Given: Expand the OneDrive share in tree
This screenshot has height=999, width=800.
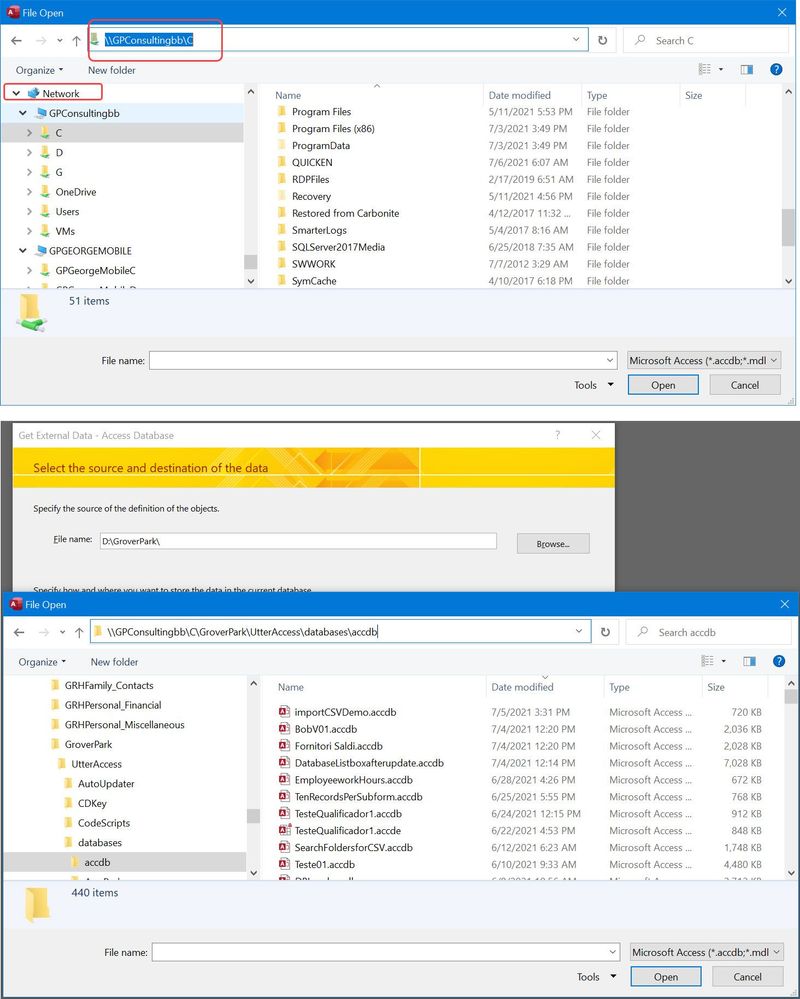Looking at the screenshot, I should (x=29, y=192).
